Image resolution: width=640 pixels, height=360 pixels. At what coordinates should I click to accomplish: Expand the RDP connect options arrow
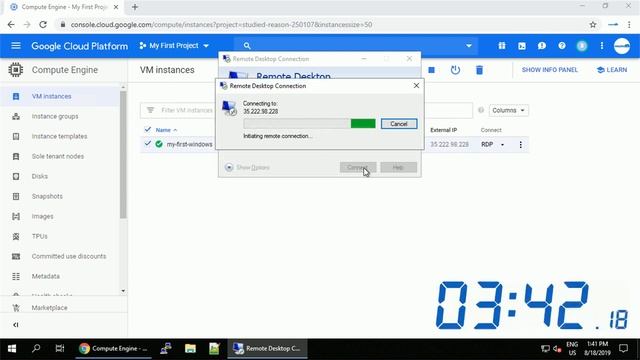pyautogui.click(x=502, y=144)
